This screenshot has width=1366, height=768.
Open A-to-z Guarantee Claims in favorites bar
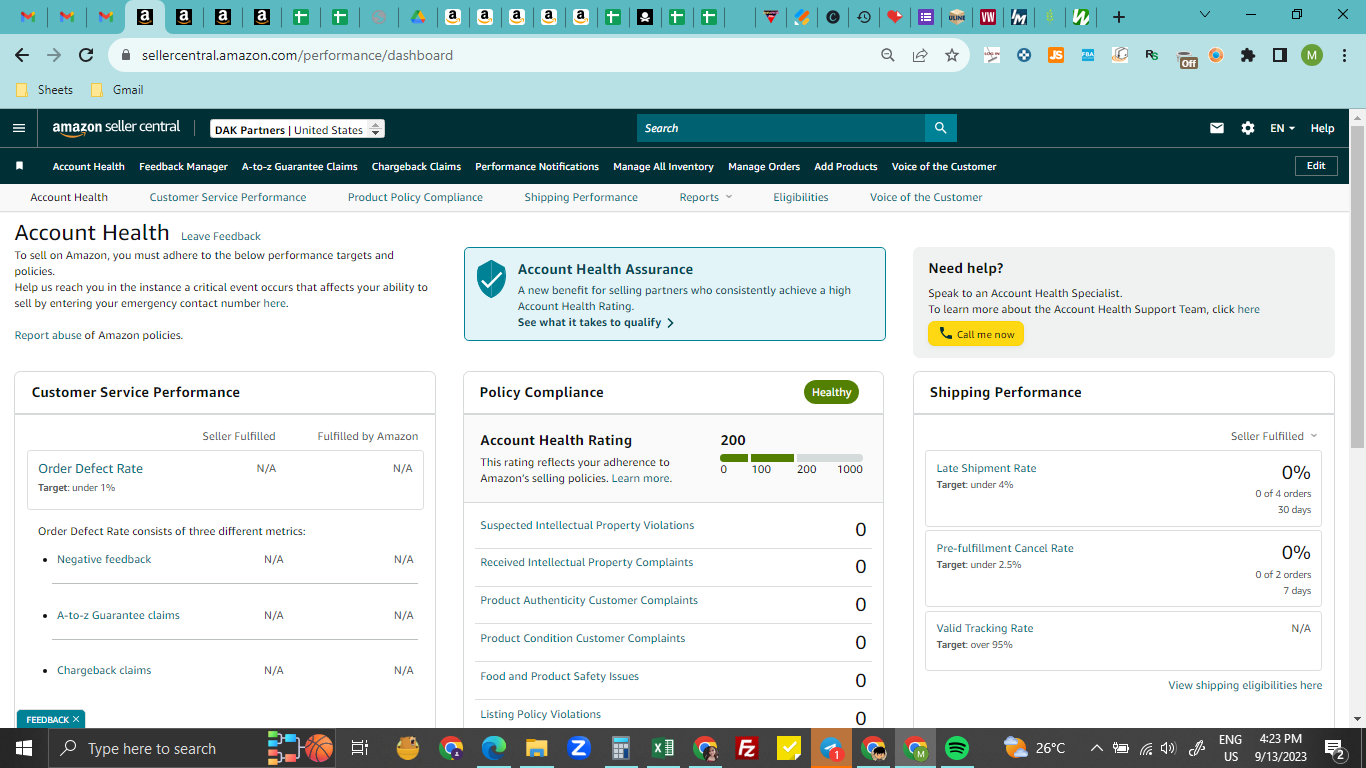coord(300,166)
